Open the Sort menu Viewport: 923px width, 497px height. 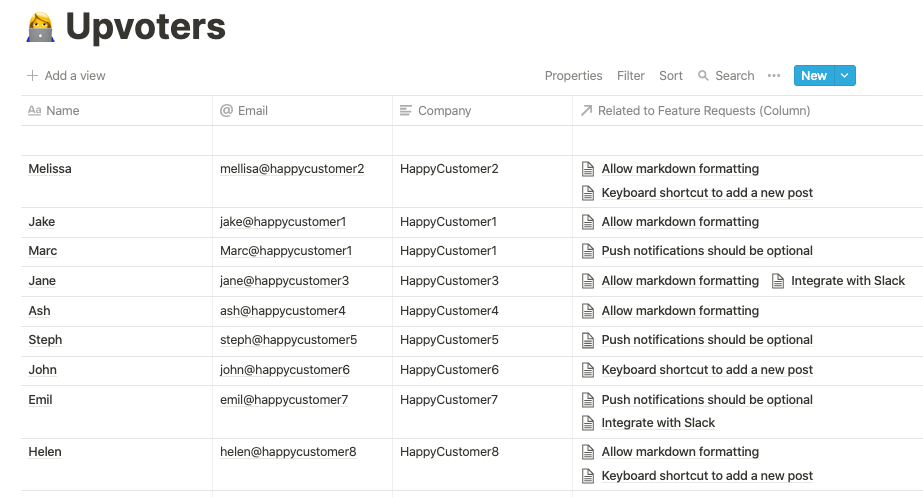(x=671, y=76)
